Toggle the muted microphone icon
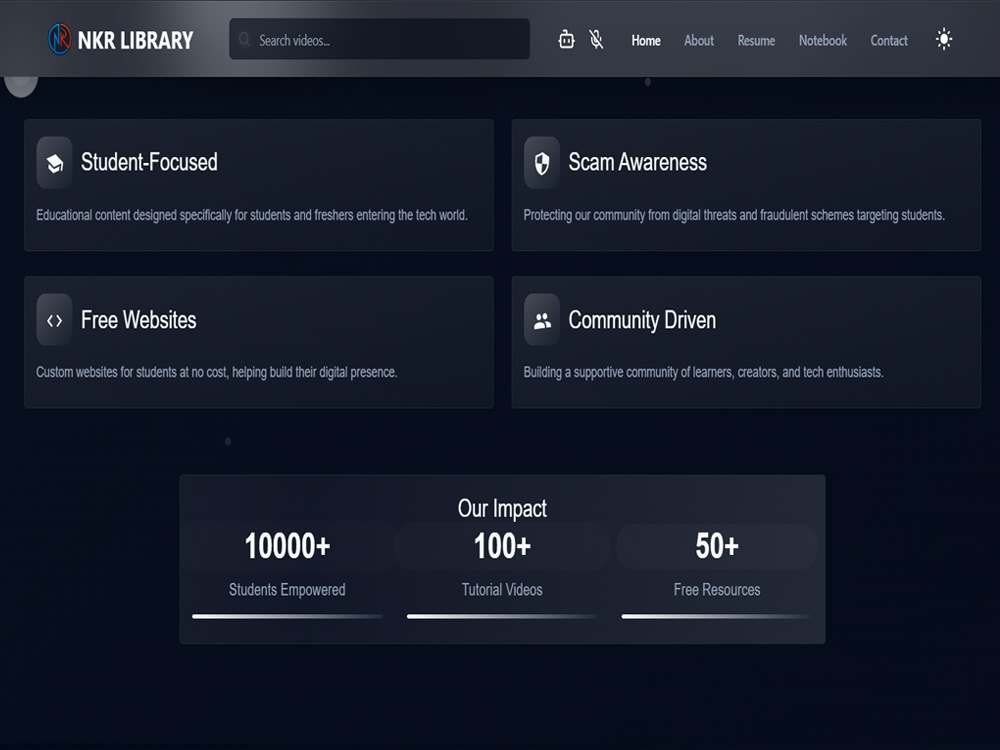 596,40
